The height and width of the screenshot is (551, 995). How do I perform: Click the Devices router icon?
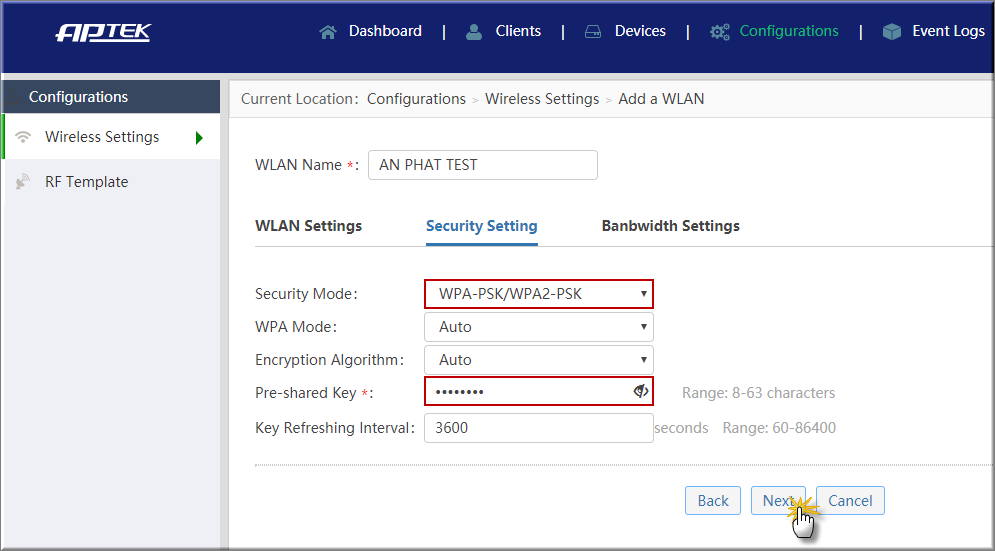593,32
